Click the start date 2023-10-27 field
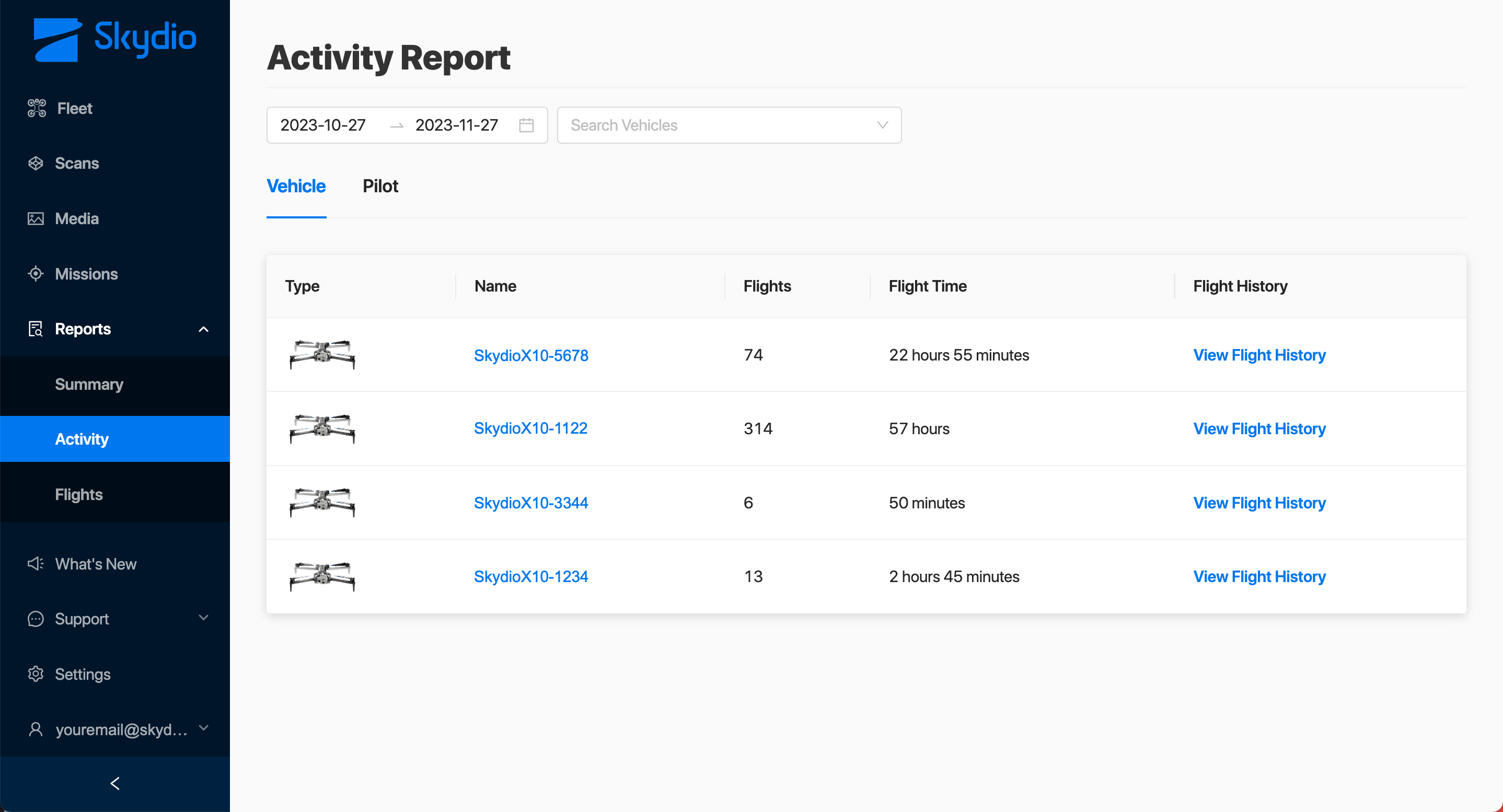The image size is (1503, 812). (323, 125)
